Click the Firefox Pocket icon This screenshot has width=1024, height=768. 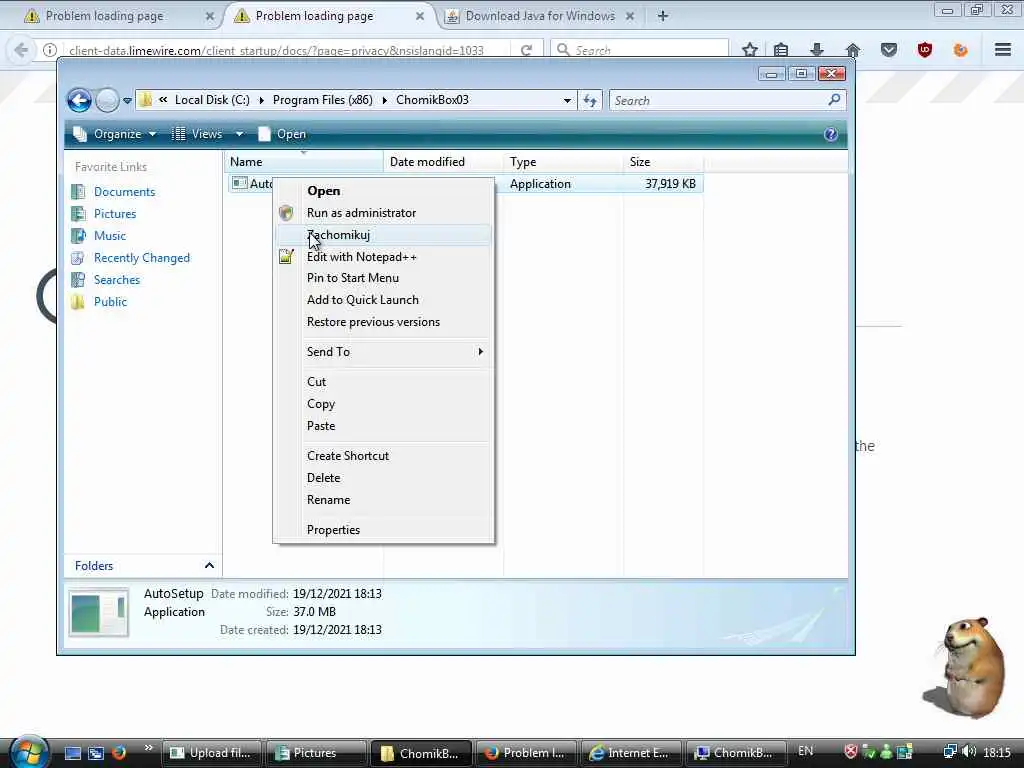click(888, 50)
